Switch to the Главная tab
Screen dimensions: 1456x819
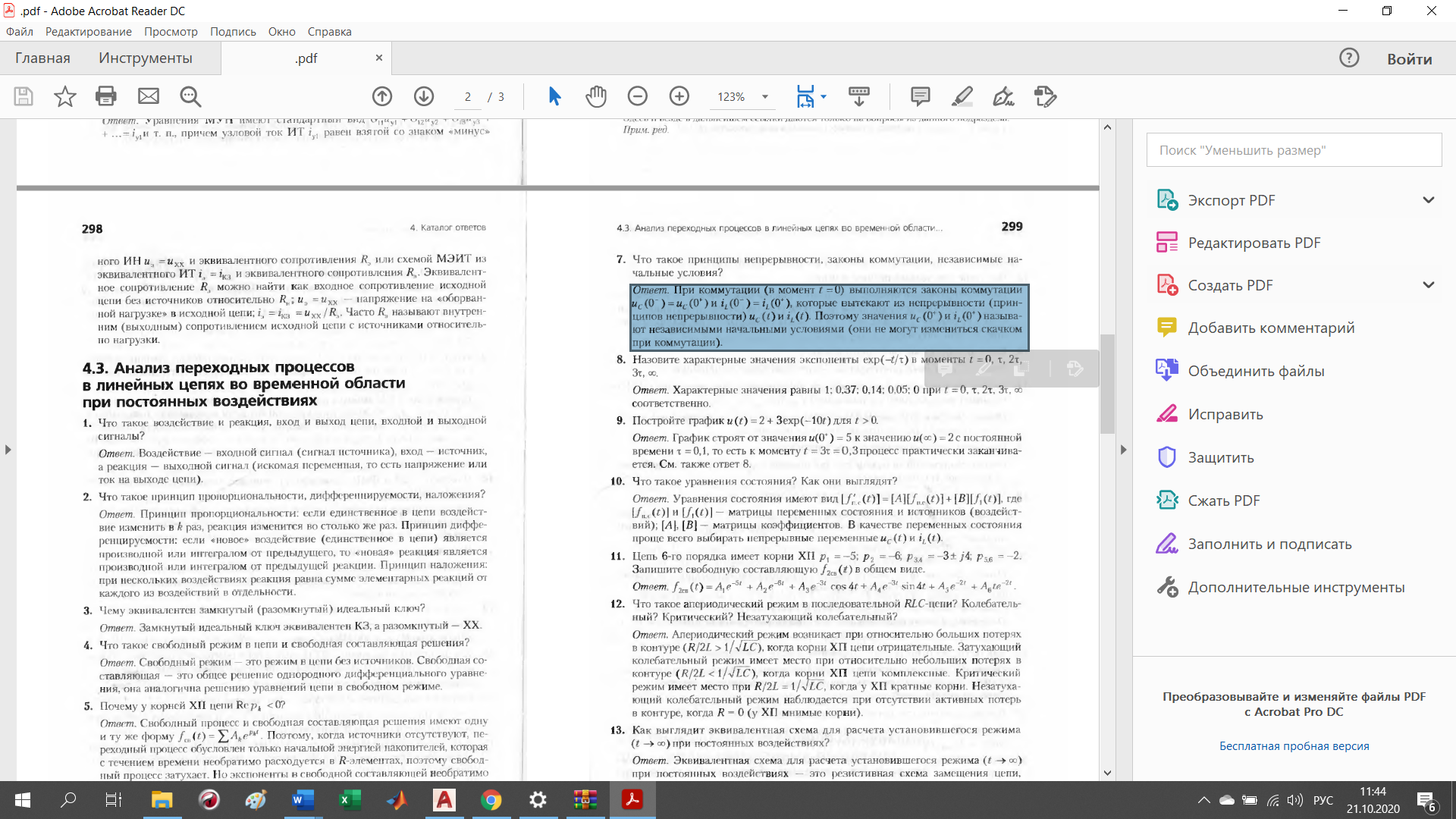42,58
